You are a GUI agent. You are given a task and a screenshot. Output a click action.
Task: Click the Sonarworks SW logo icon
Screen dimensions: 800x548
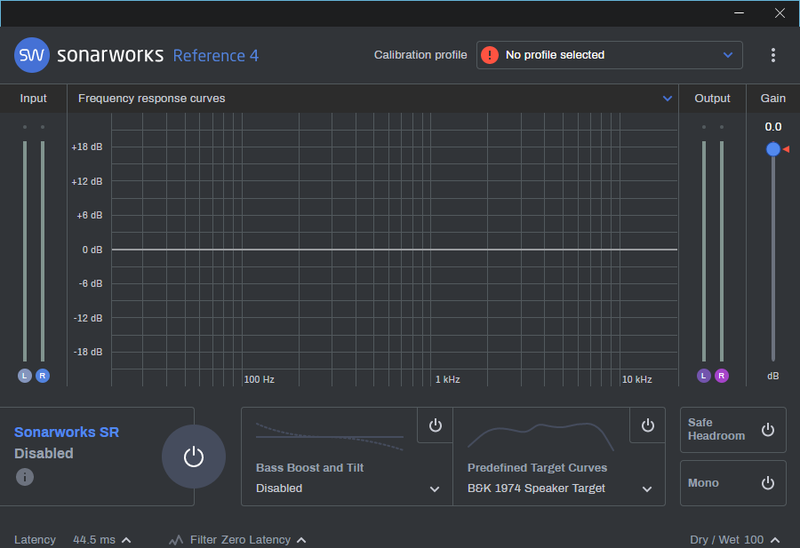coord(32,55)
